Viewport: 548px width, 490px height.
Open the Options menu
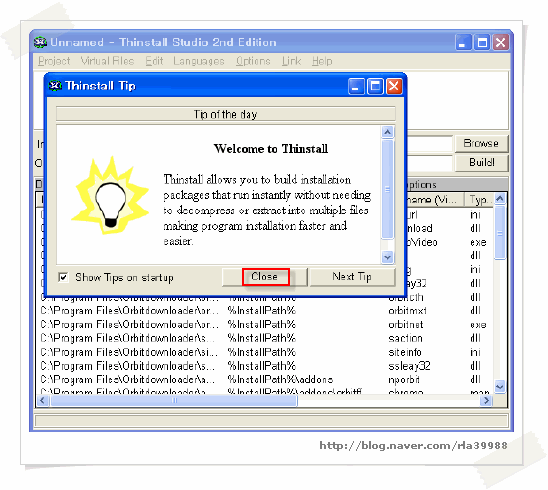(x=253, y=61)
